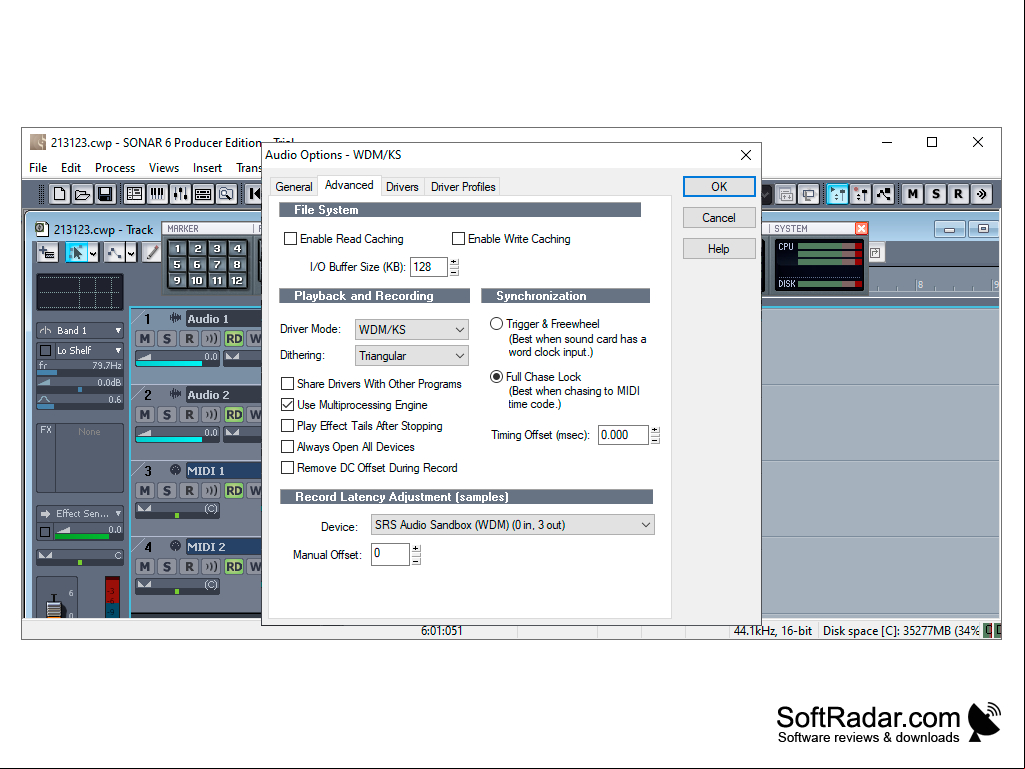Save the project with the floppy disk icon
Image resolution: width=1025 pixels, height=769 pixels.
105,194
